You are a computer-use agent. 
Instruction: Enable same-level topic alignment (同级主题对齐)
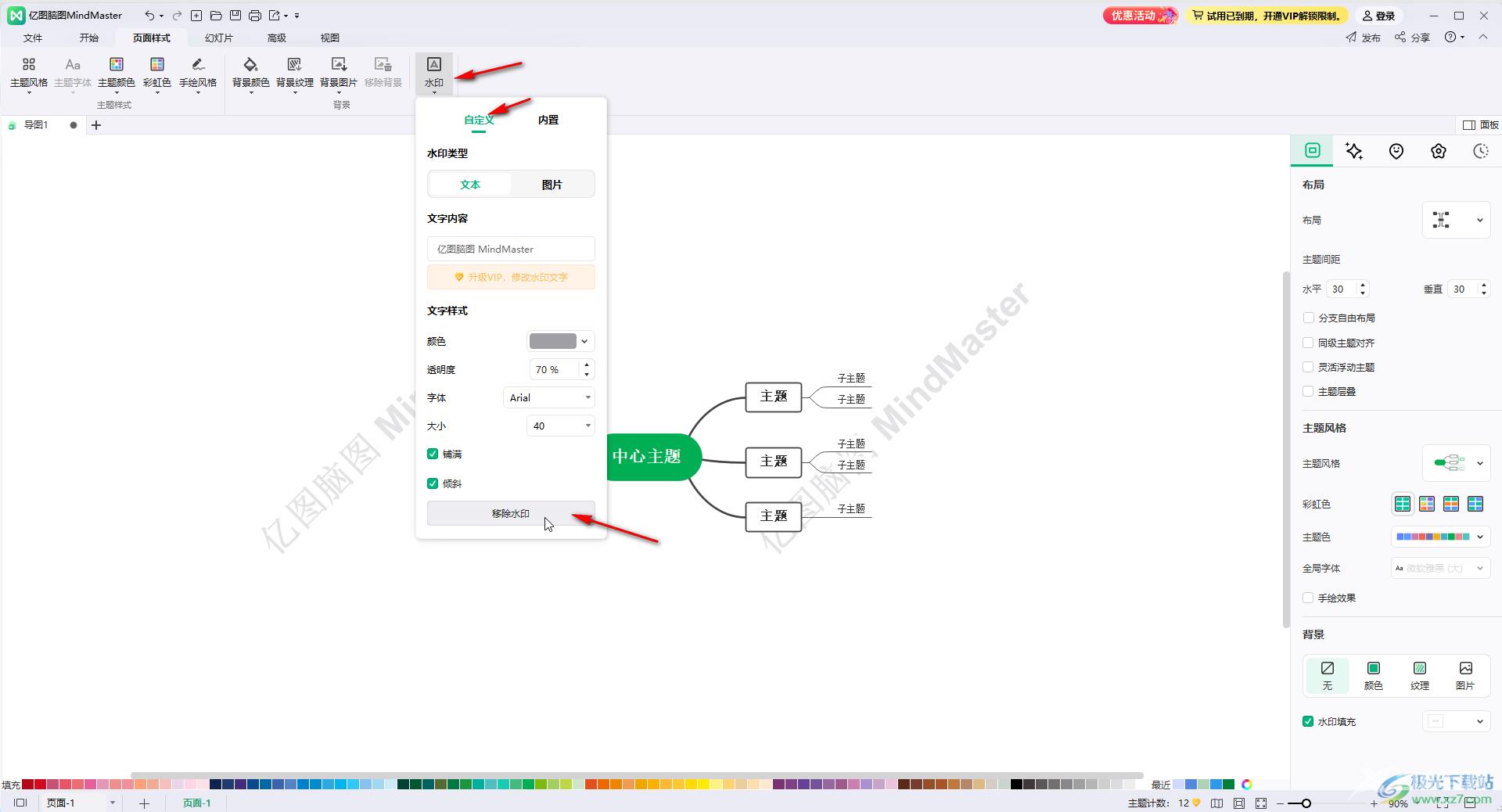coord(1308,343)
